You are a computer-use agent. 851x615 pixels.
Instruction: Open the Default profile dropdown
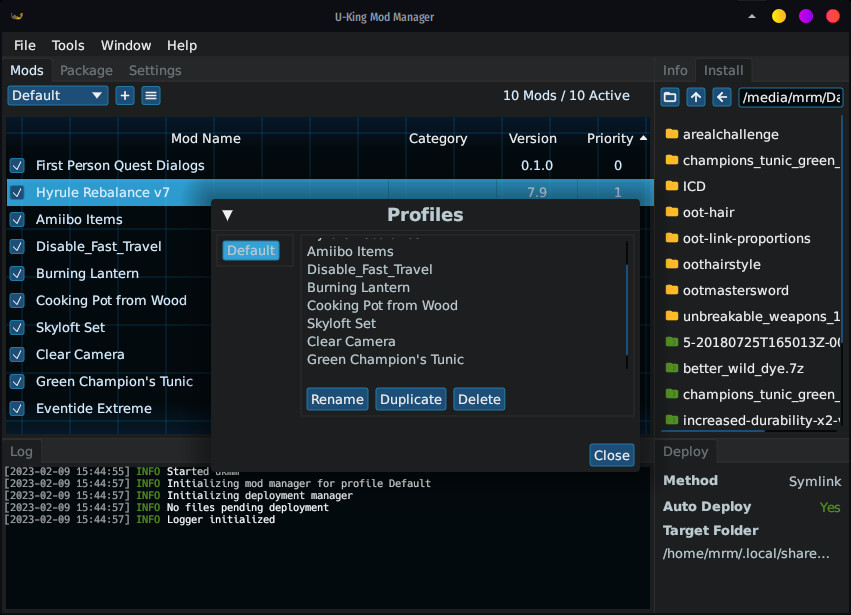click(57, 95)
